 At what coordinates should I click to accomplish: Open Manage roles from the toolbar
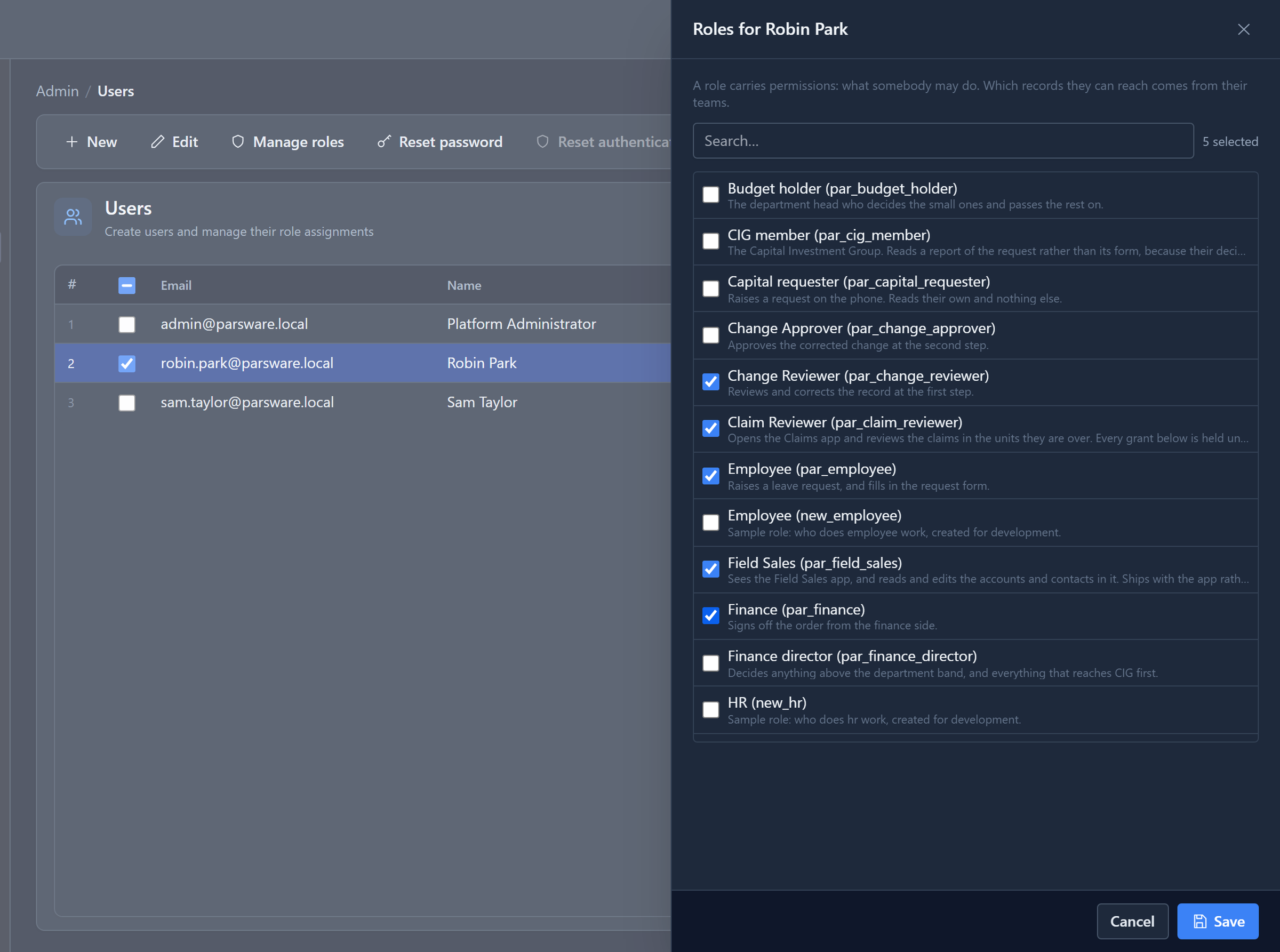point(287,142)
